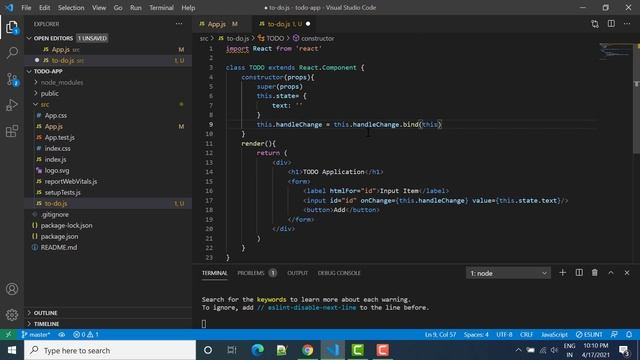Open Explorer more actions ellipsis

click(179, 24)
